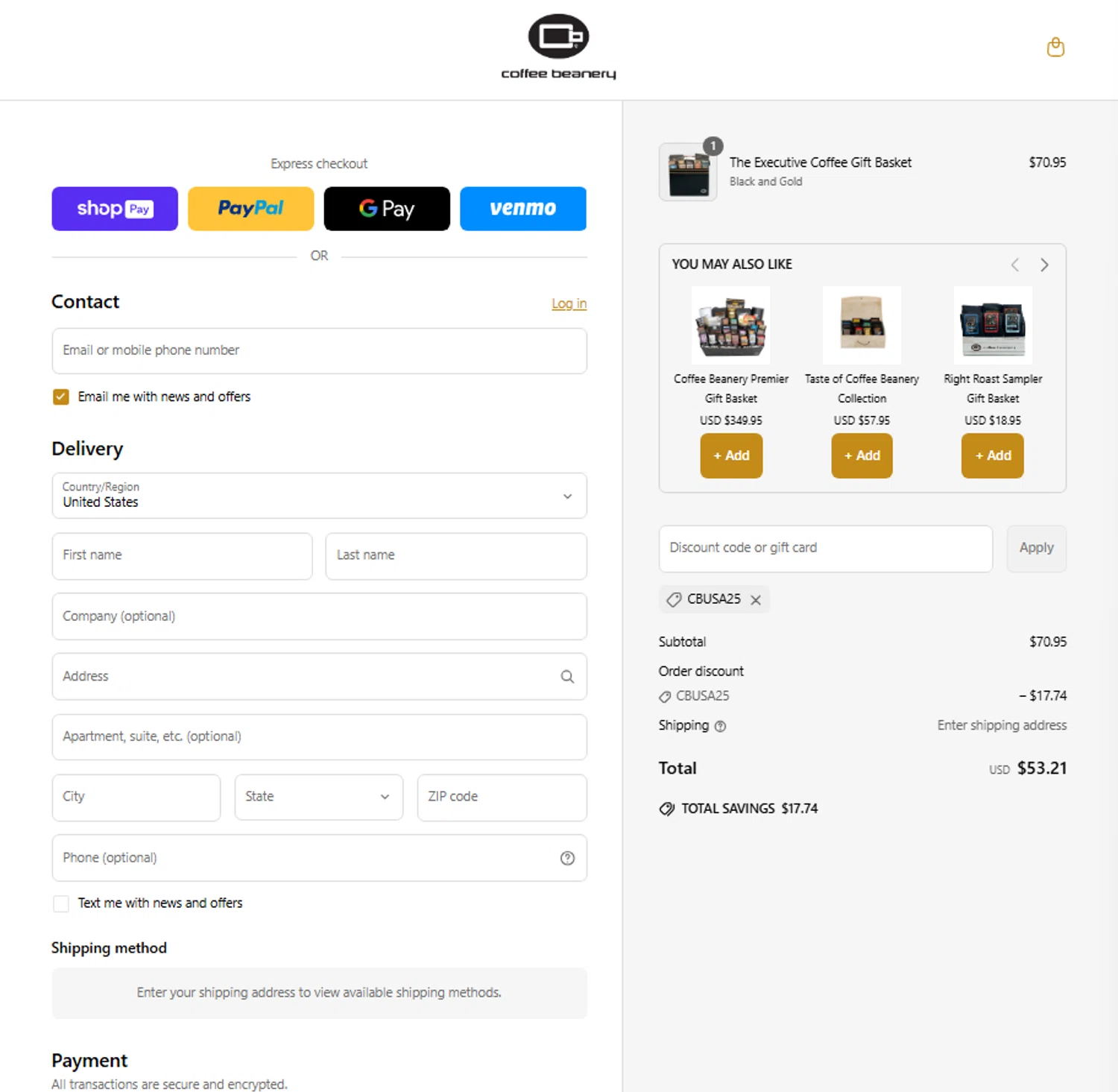Open the Log in link

point(569,303)
